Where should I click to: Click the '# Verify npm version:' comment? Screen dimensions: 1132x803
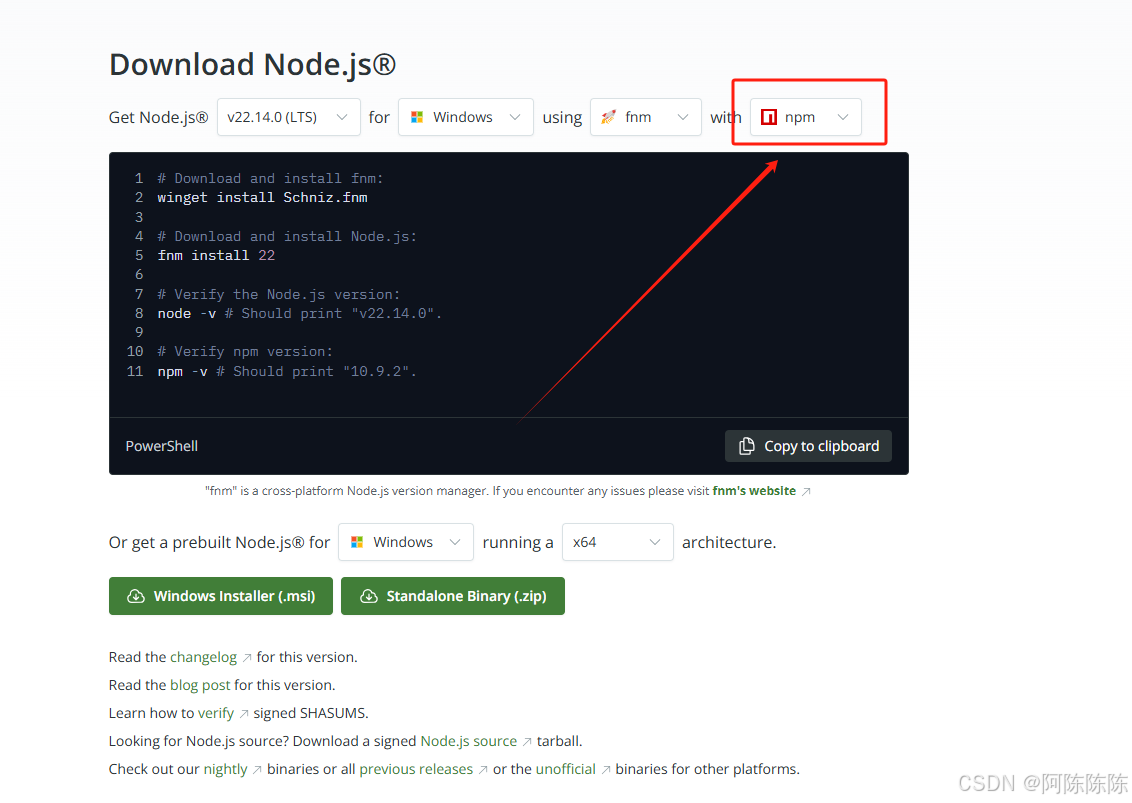[x=245, y=352]
